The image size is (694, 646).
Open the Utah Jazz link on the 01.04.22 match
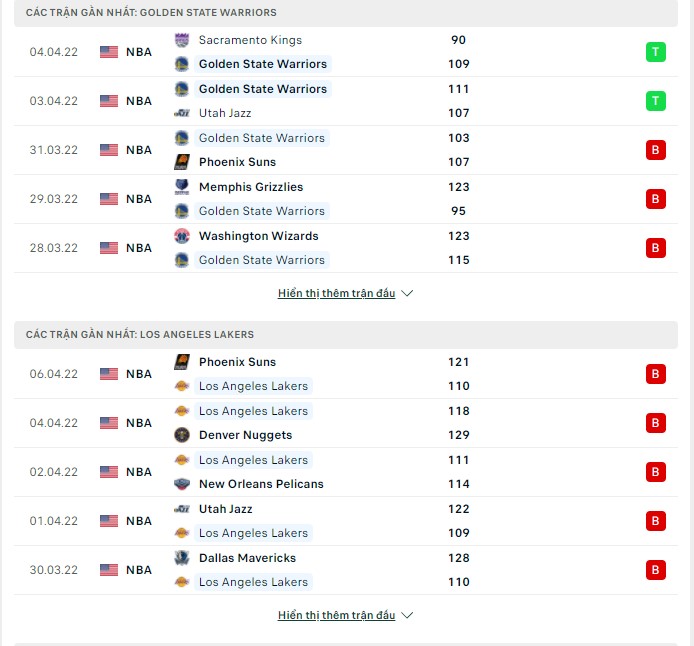pos(225,509)
